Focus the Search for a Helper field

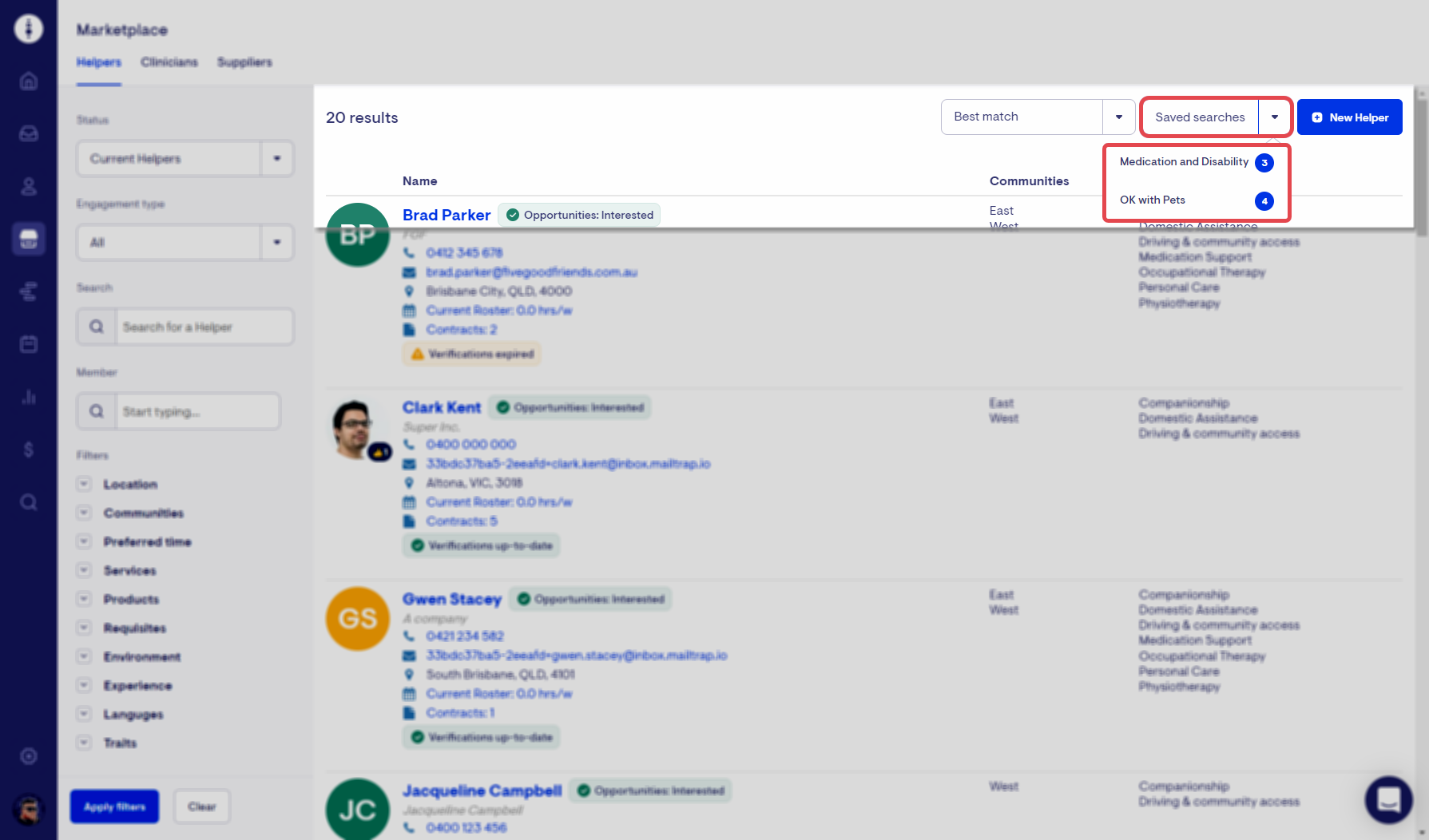click(x=204, y=327)
